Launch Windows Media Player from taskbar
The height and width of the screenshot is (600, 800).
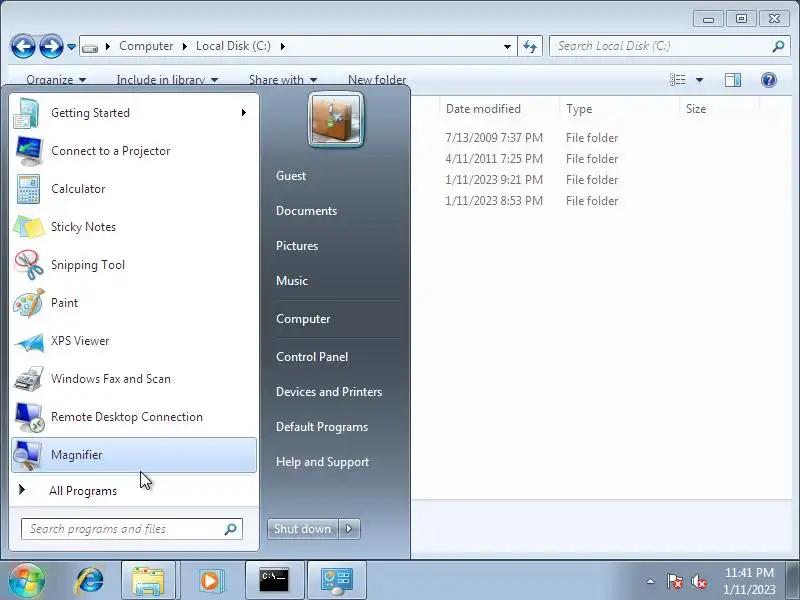pyautogui.click(x=210, y=581)
